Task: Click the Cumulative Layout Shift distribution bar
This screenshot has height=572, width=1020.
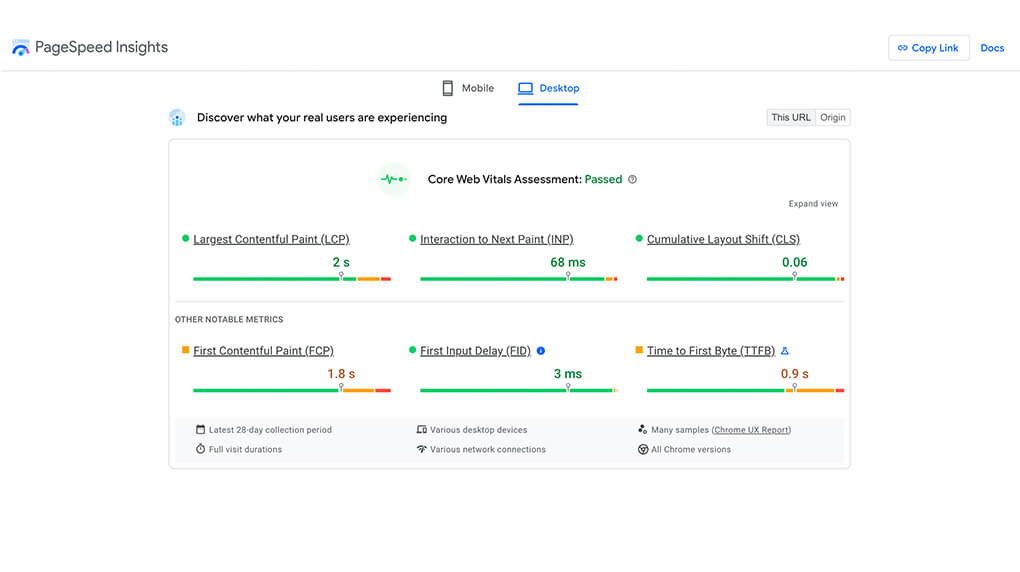Action: point(745,279)
